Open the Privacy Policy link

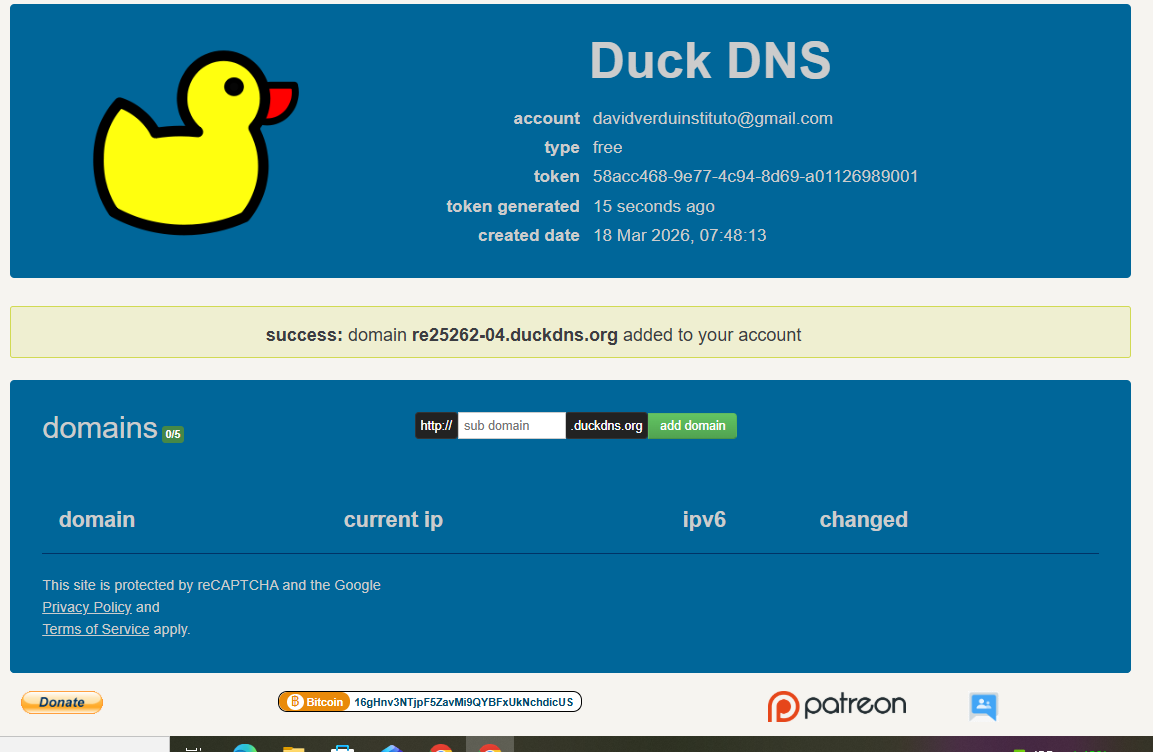coord(87,607)
